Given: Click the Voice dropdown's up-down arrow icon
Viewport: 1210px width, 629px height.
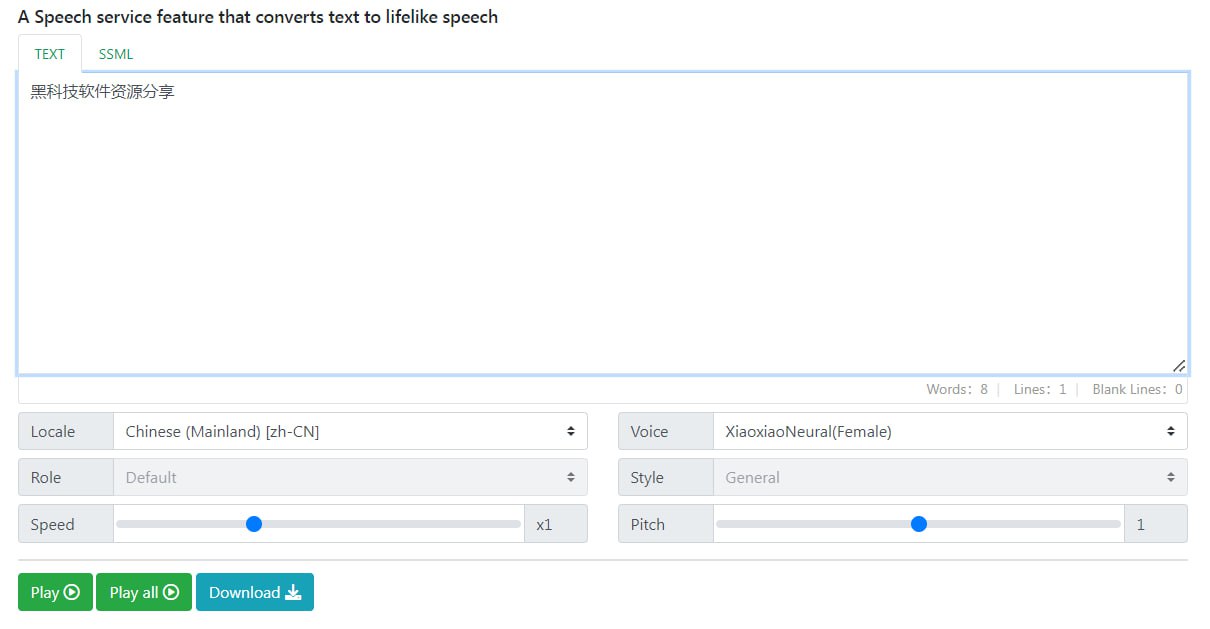Looking at the screenshot, I should point(1170,431).
